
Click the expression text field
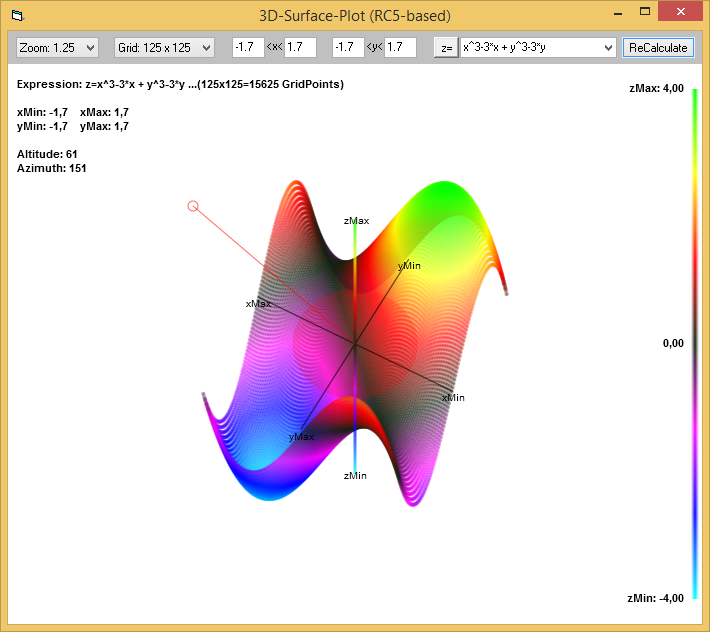pos(528,47)
